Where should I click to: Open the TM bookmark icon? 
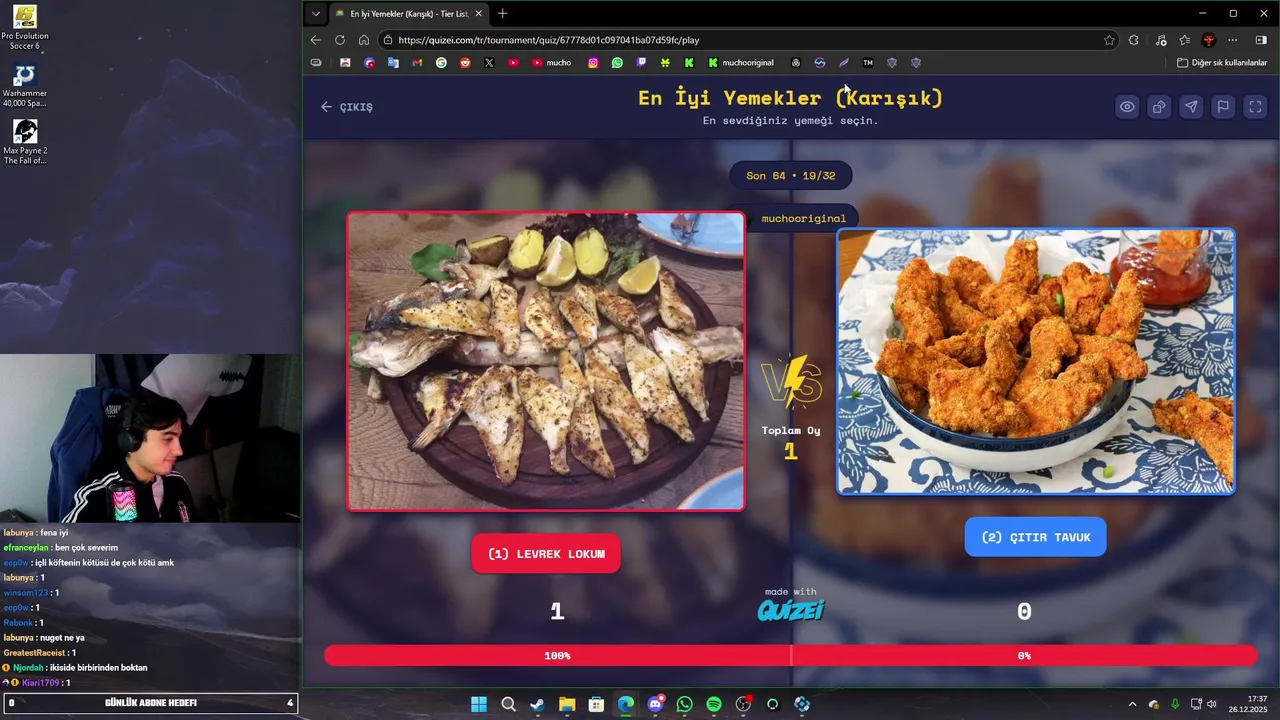pos(868,63)
